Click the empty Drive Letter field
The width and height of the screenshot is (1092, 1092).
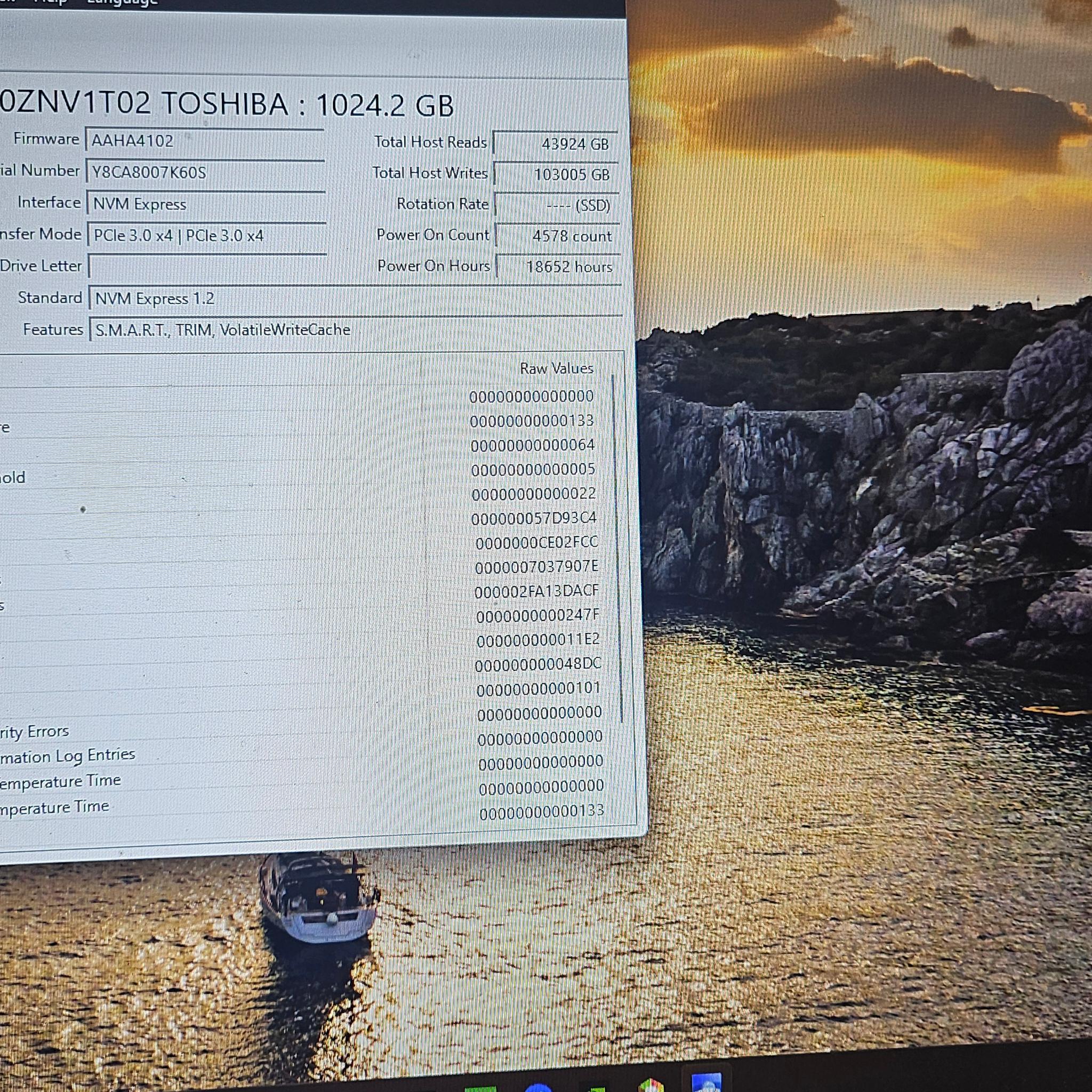(x=208, y=267)
